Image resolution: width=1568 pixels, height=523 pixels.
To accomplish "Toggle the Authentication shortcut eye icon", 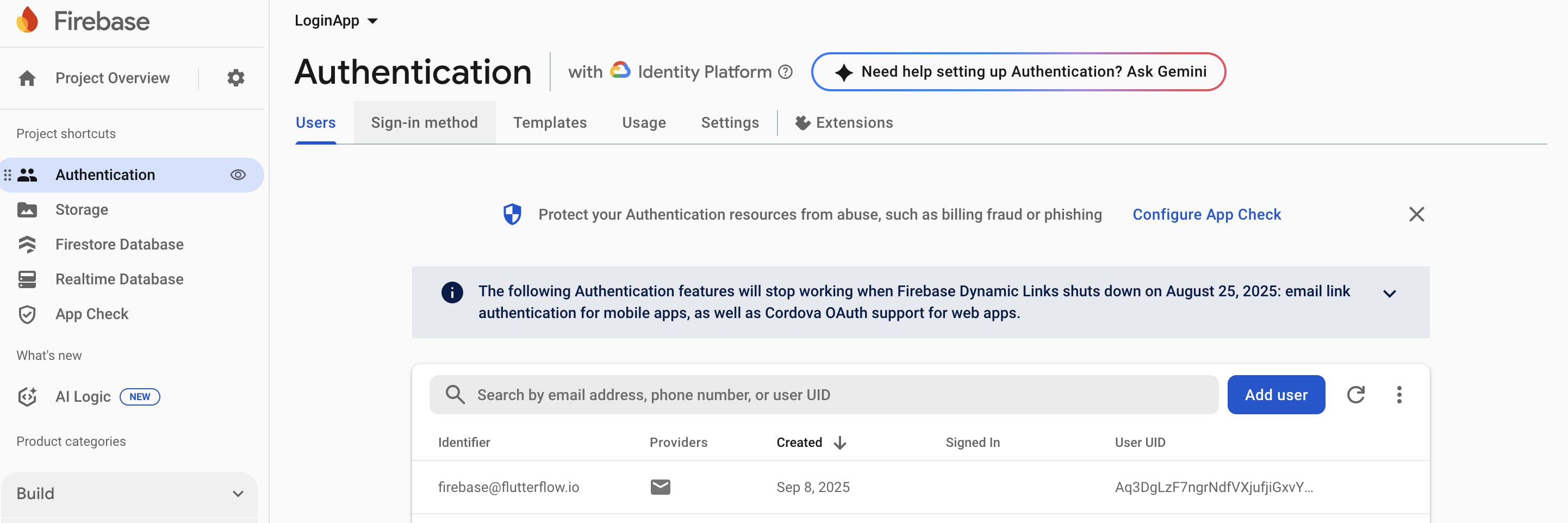I will (238, 176).
